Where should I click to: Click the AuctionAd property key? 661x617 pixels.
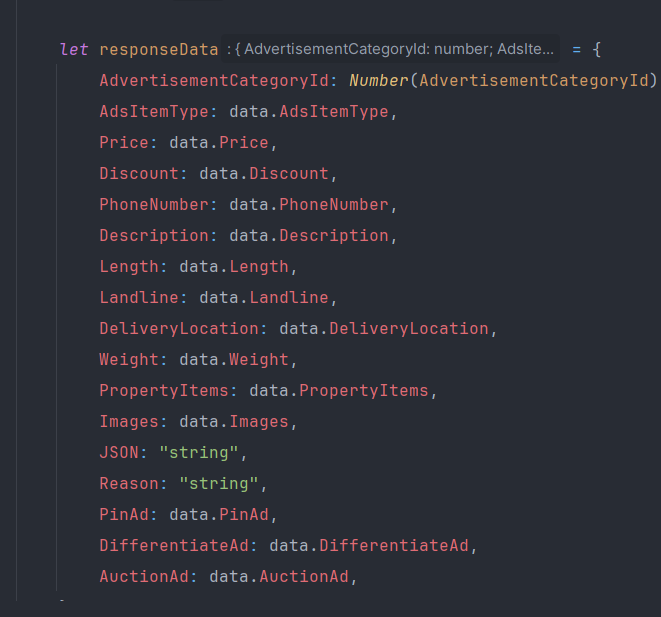point(144,577)
